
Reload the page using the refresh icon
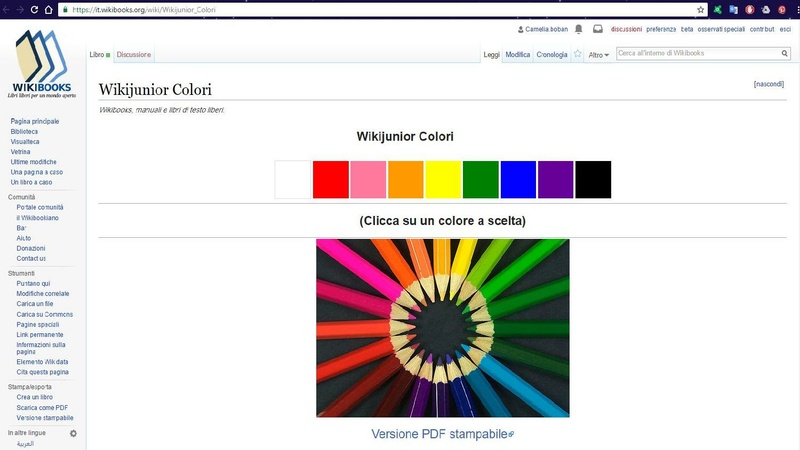click(34, 9)
